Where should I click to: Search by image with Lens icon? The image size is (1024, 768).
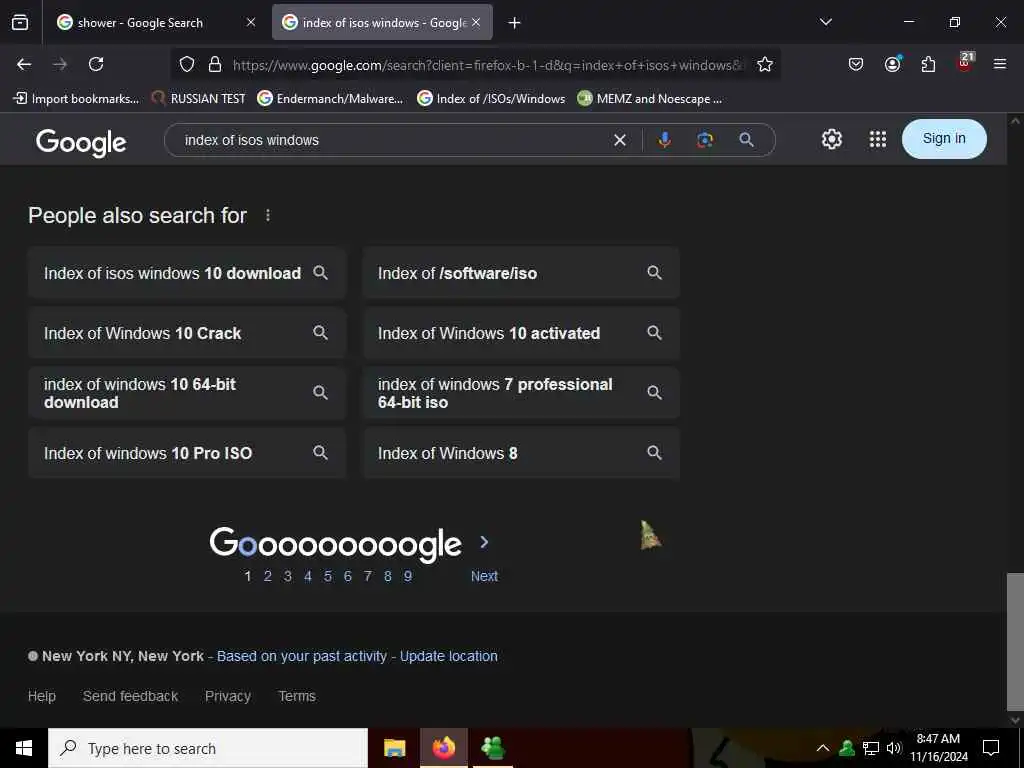[705, 140]
